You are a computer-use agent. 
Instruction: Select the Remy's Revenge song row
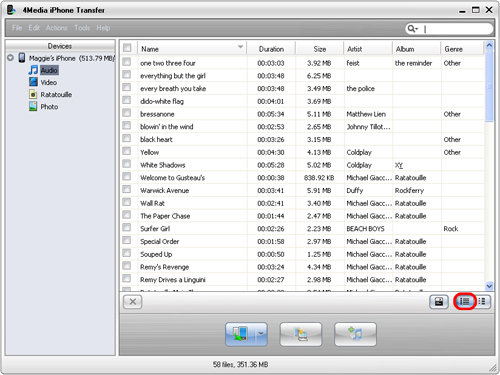click(x=302, y=267)
